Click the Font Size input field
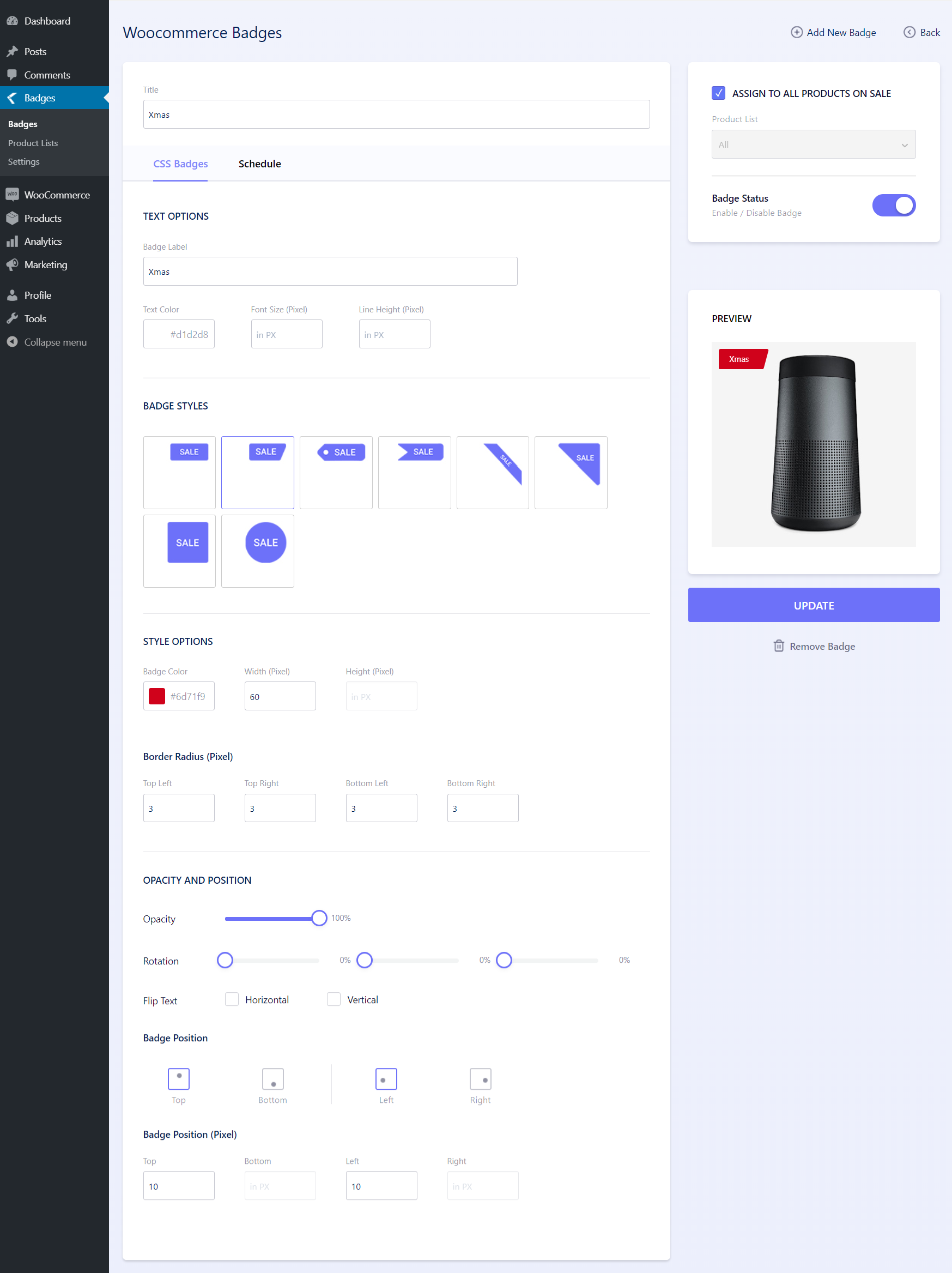The image size is (952, 1273). [287, 334]
